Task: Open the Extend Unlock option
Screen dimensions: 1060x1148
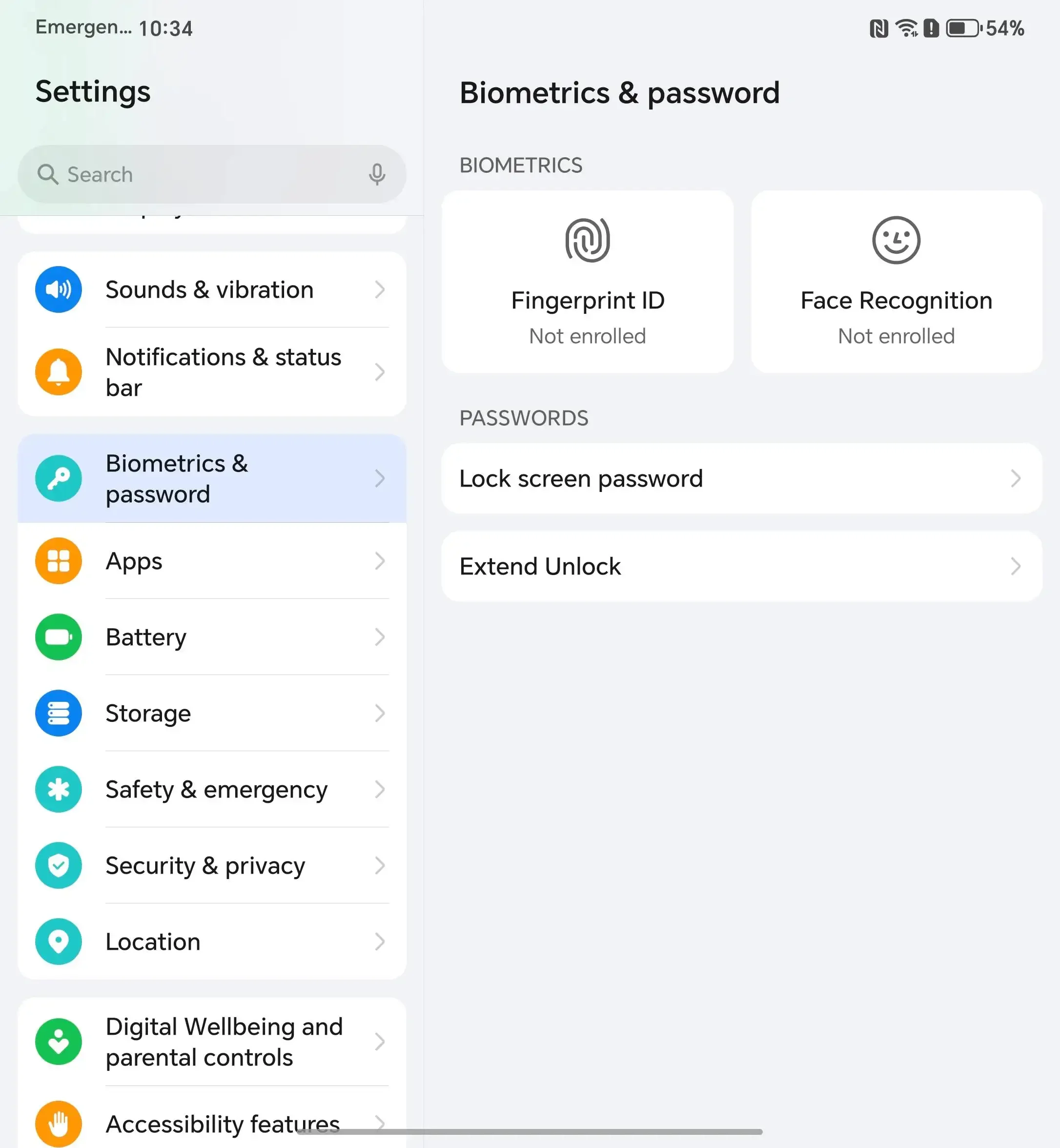Action: pyautogui.click(x=740, y=566)
